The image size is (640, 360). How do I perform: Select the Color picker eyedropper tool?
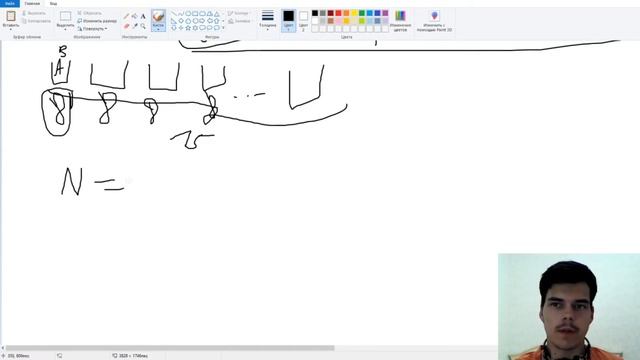135,26
